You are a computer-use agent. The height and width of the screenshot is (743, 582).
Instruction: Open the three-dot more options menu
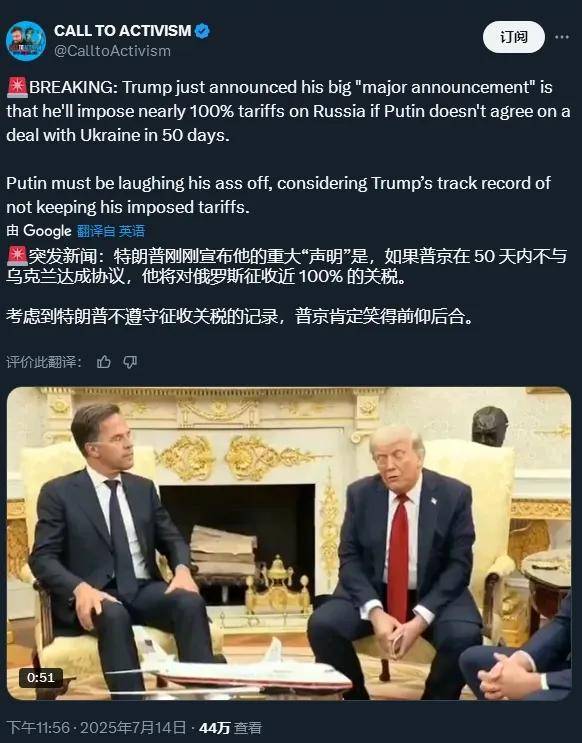(x=562, y=37)
